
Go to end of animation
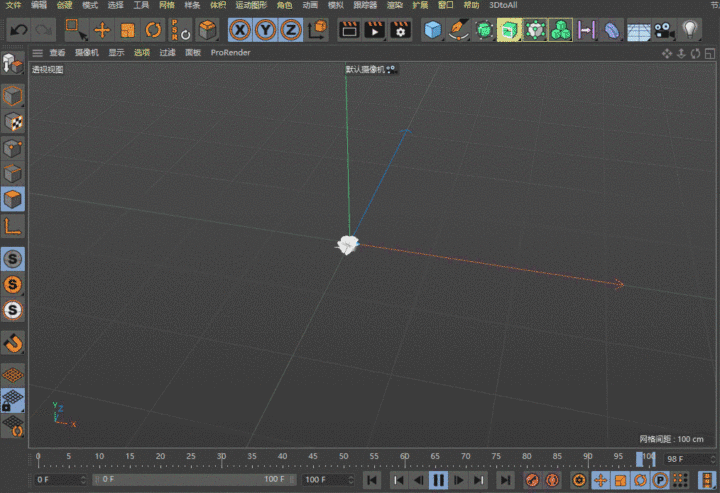[x=505, y=480]
